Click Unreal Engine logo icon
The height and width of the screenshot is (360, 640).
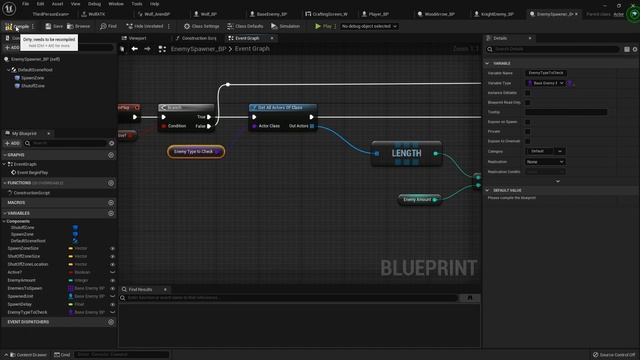(x=9, y=8)
